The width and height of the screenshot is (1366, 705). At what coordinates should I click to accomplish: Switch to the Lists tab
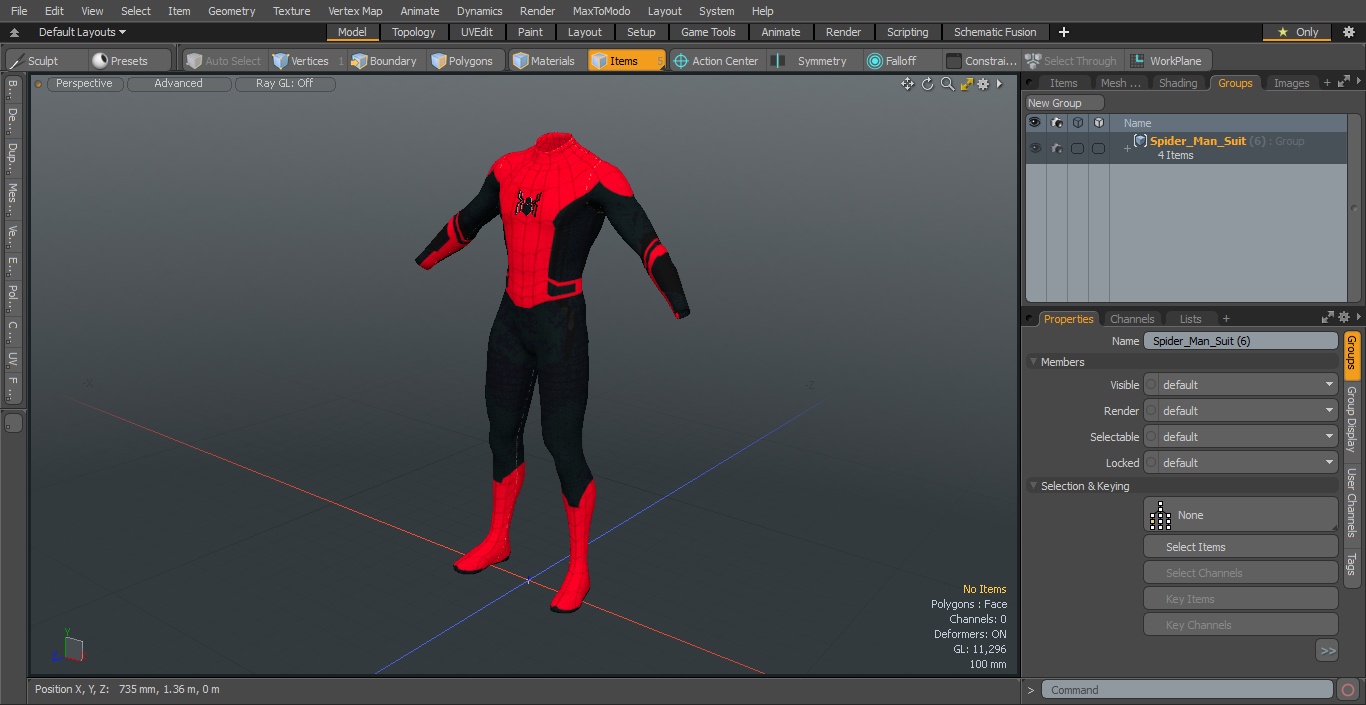click(x=1190, y=319)
